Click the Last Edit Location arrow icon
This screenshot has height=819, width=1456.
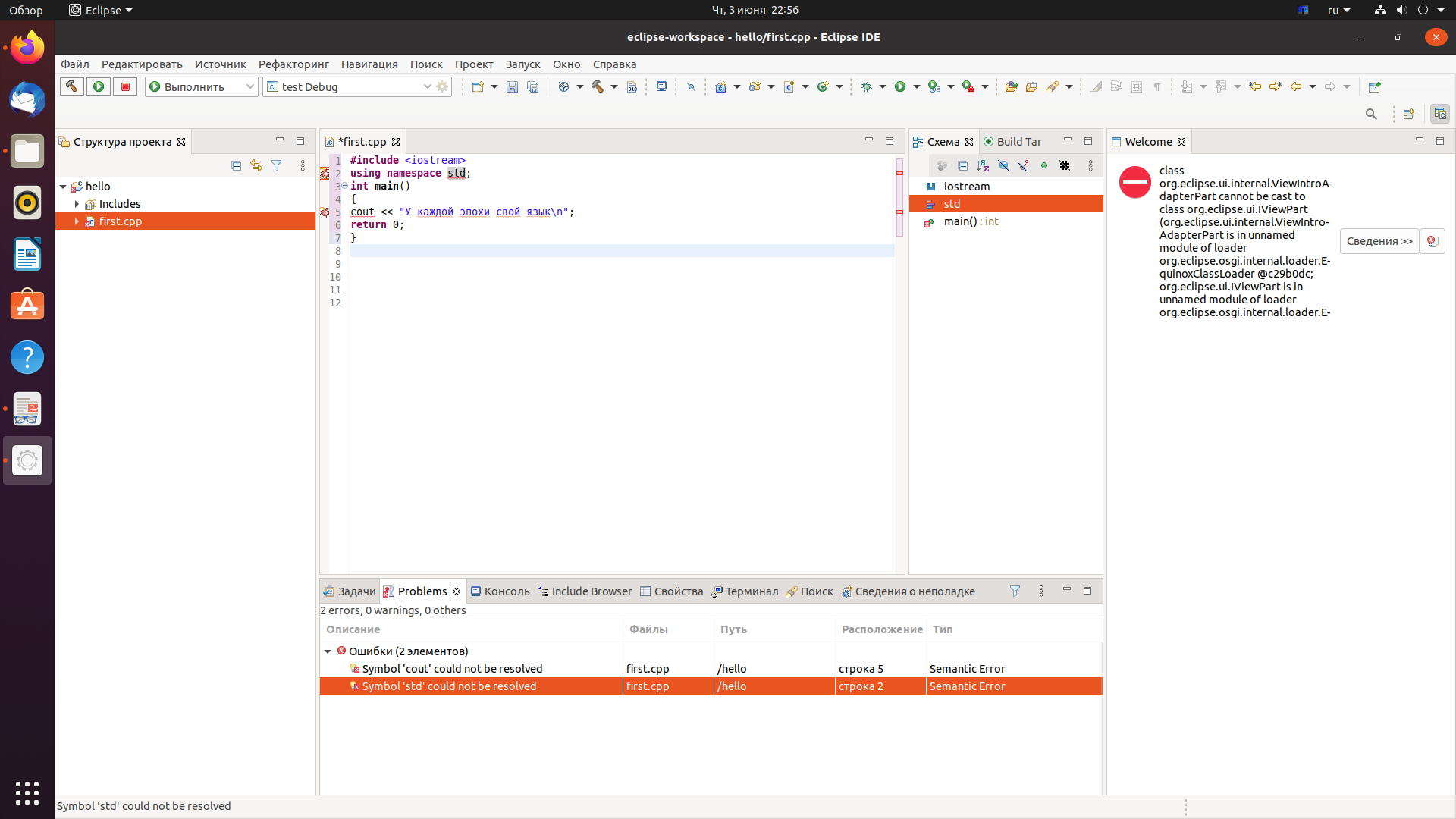(x=1255, y=86)
